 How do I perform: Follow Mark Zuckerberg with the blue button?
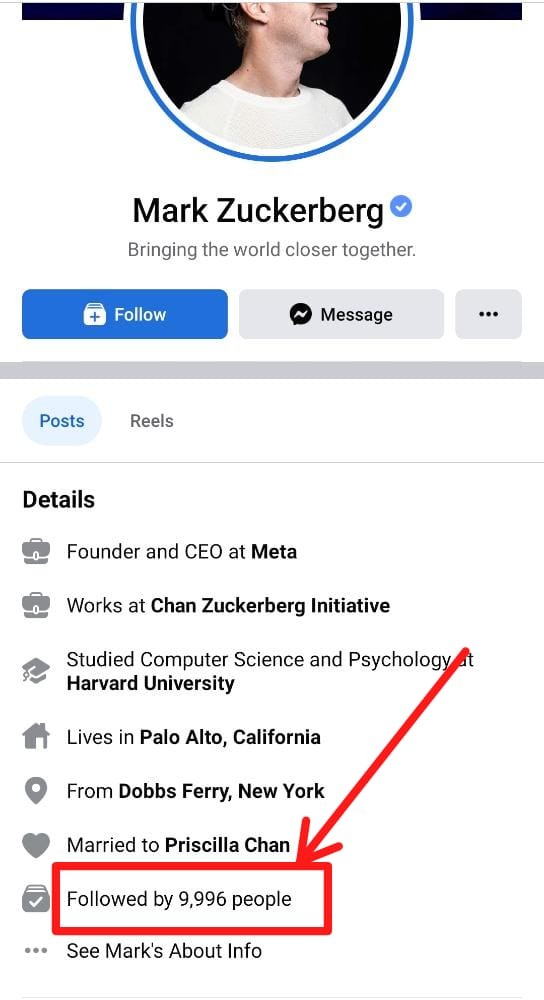click(x=124, y=314)
